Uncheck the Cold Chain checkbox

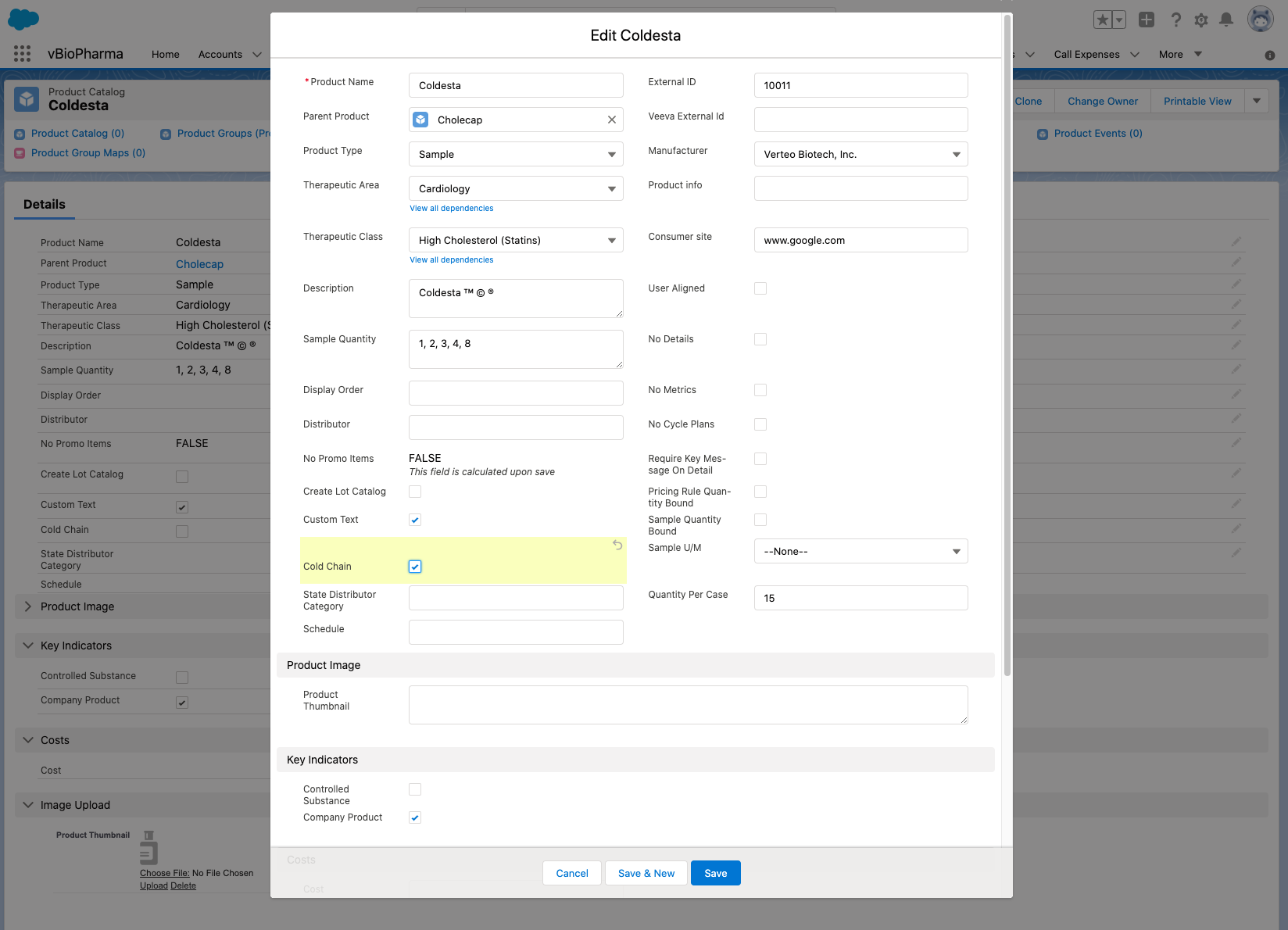tap(415, 567)
